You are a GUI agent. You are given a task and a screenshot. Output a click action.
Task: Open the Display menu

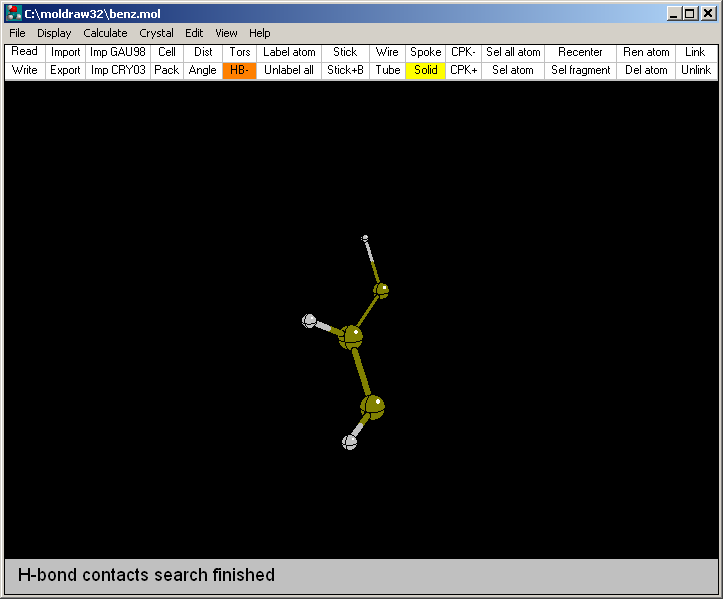54,33
